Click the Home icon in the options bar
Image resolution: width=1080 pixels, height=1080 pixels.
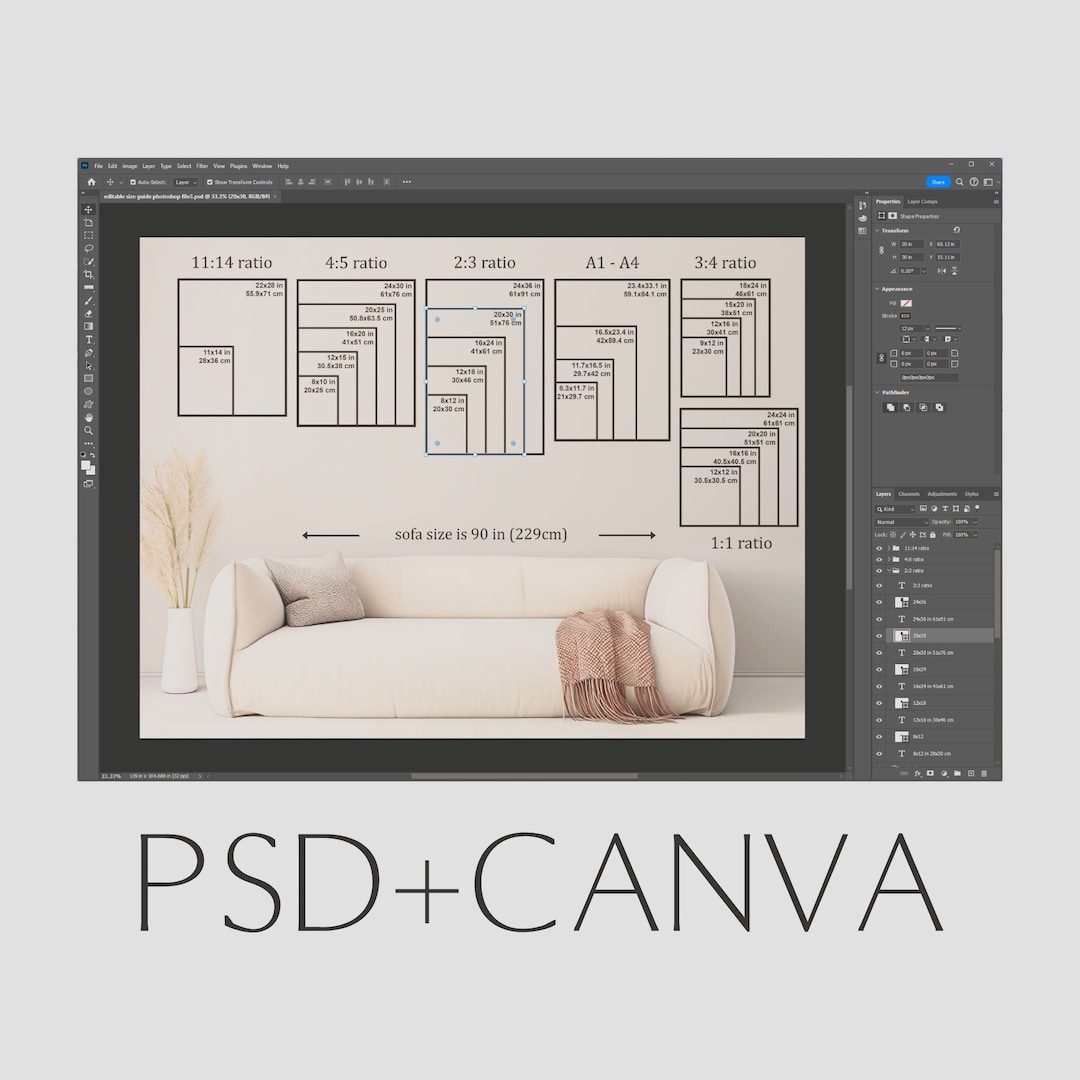(92, 181)
